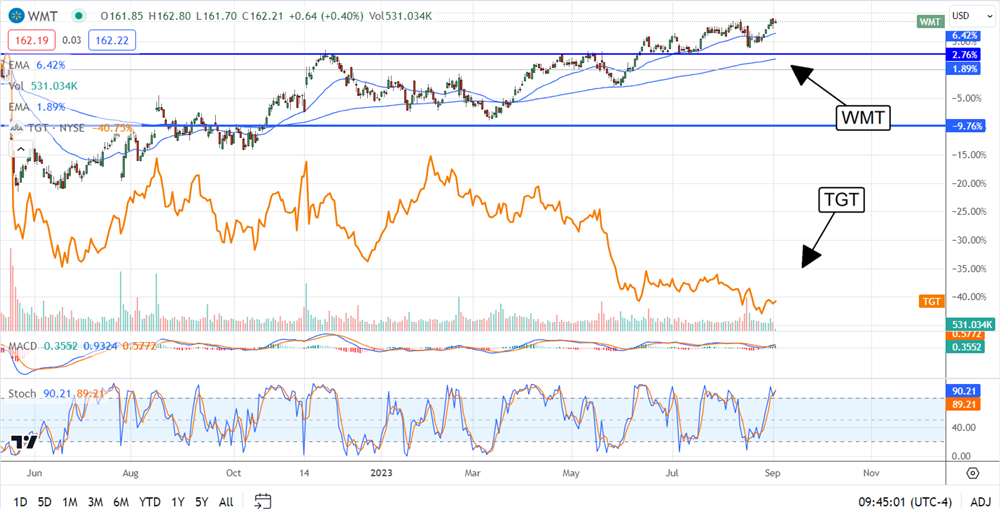1000x509 pixels.
Task: Select the Stoch indicator legend
Action: pos(24,393)
